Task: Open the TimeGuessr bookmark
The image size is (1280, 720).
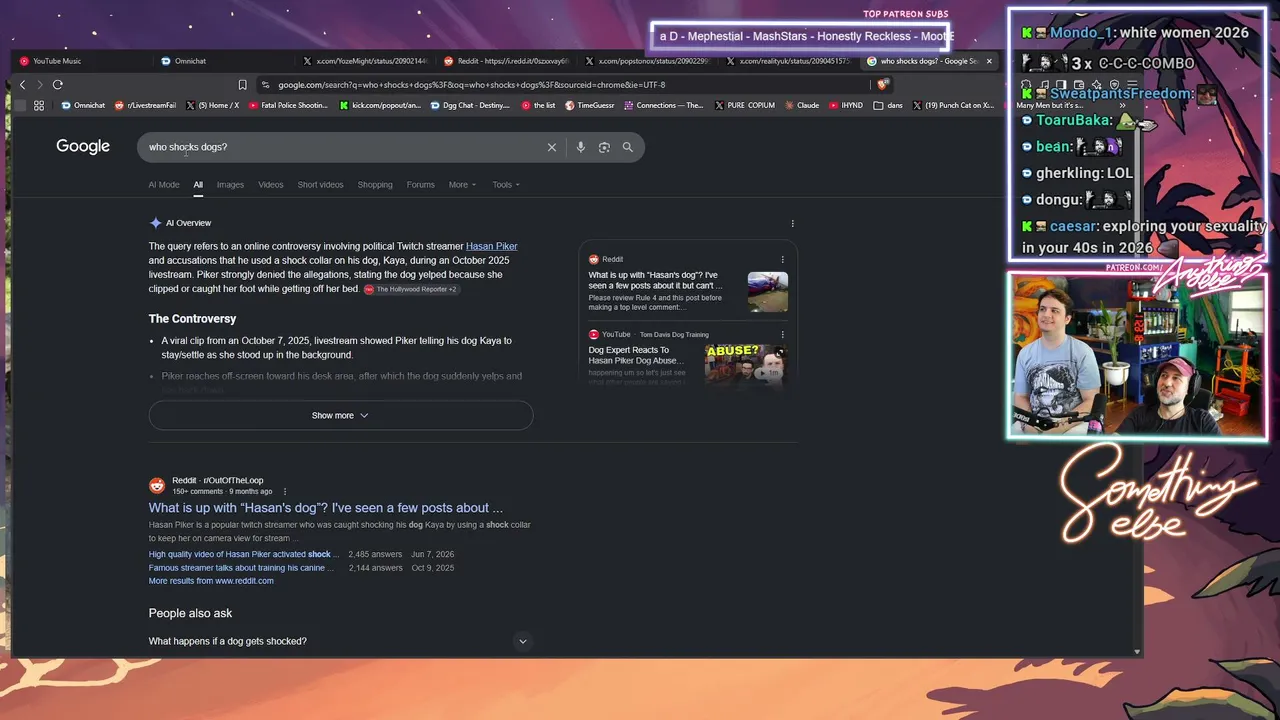Action: [590, 105]
